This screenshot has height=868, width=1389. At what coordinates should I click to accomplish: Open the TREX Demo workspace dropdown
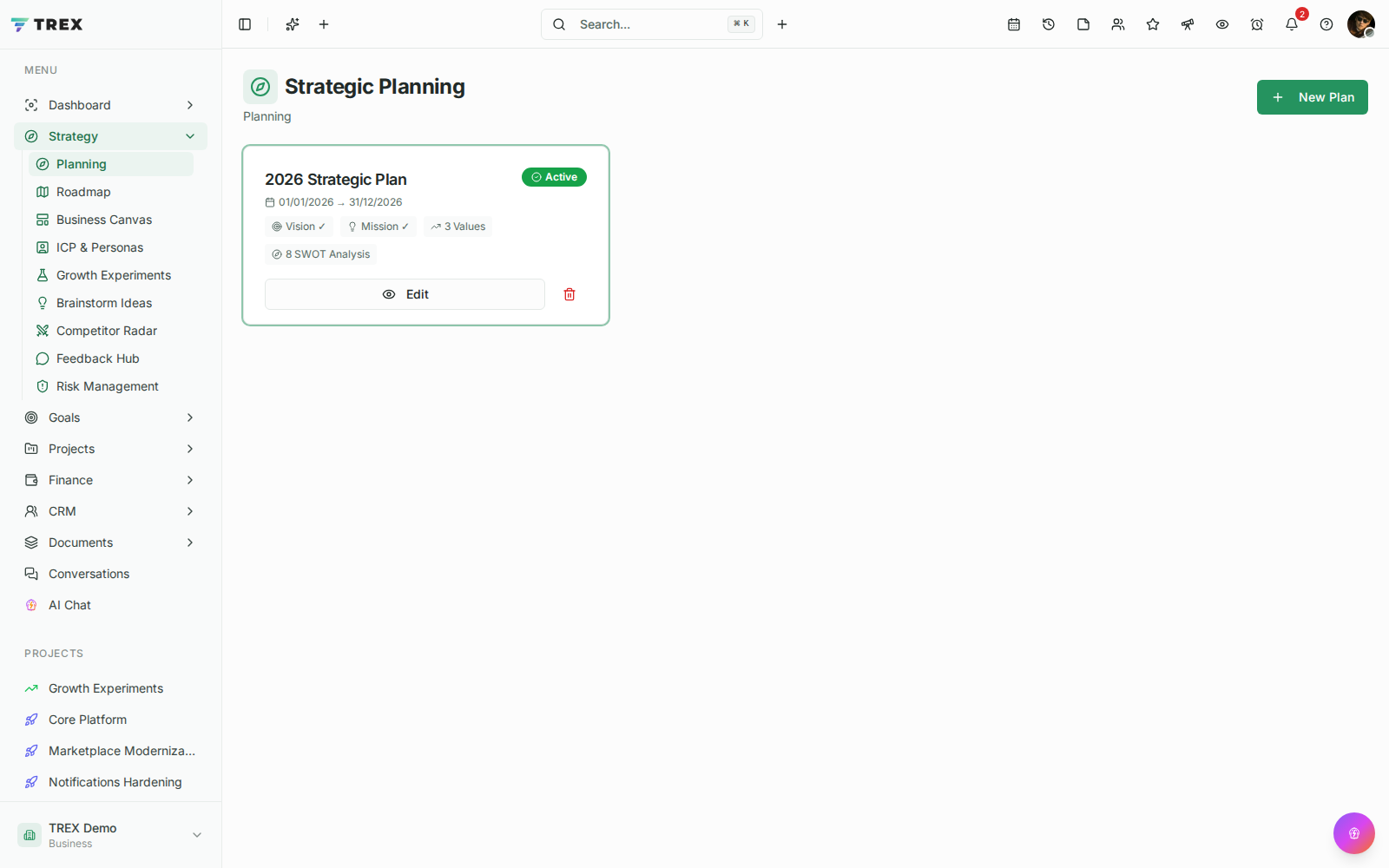coord(110,835)
